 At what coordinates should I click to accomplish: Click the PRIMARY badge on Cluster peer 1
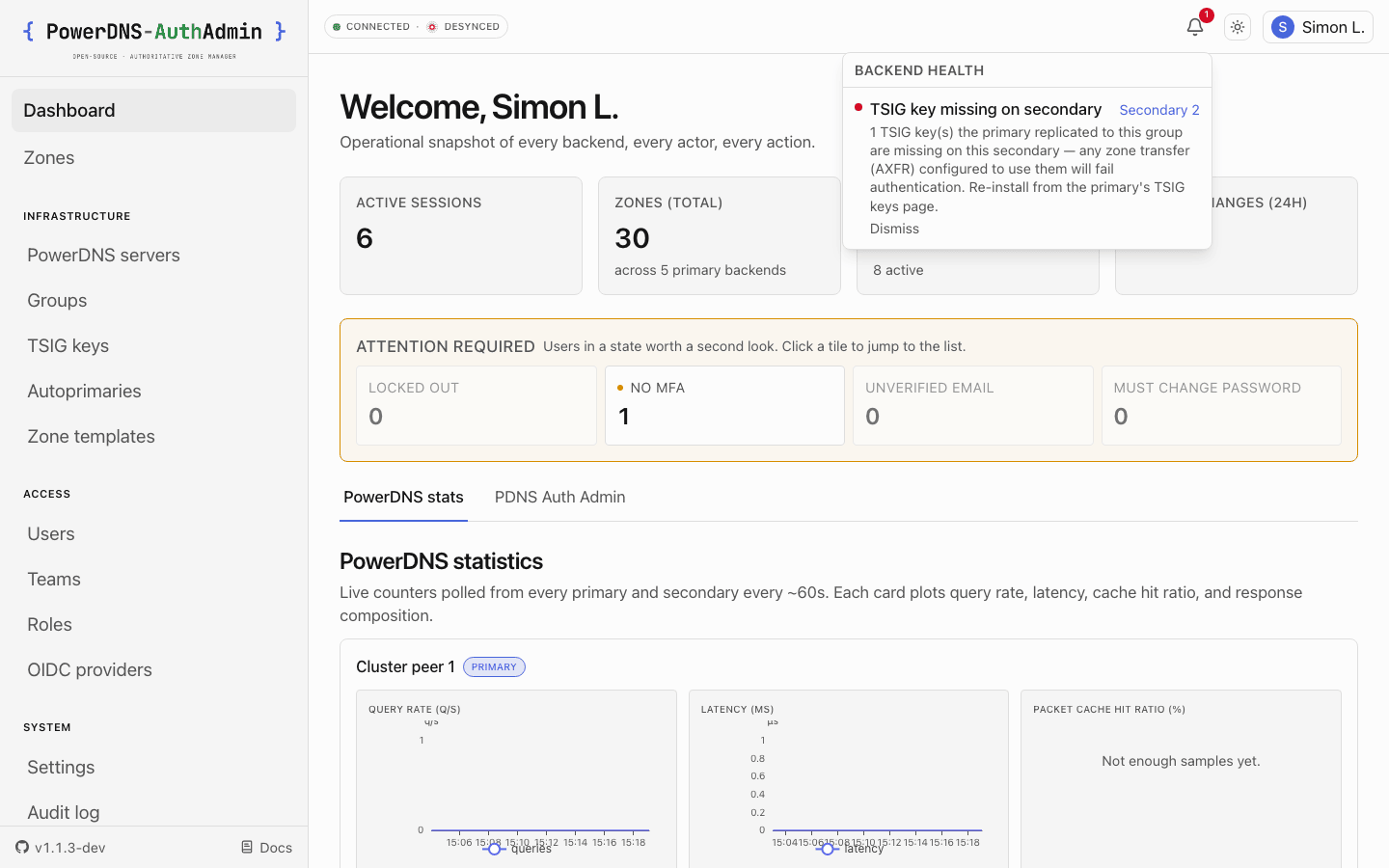(494, 666)
